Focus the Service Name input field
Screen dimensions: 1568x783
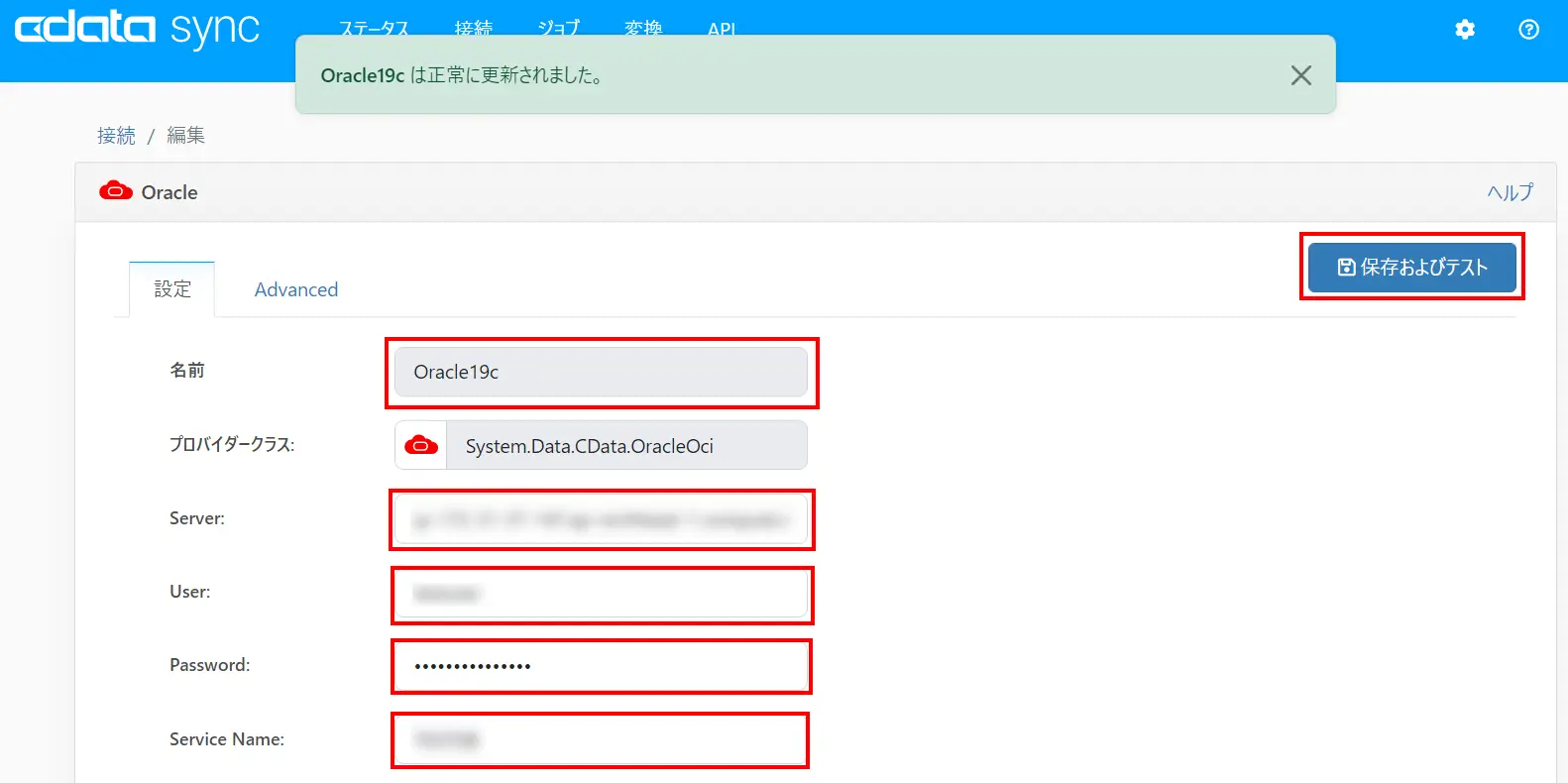pyautogui.click(x=601, y=740)
